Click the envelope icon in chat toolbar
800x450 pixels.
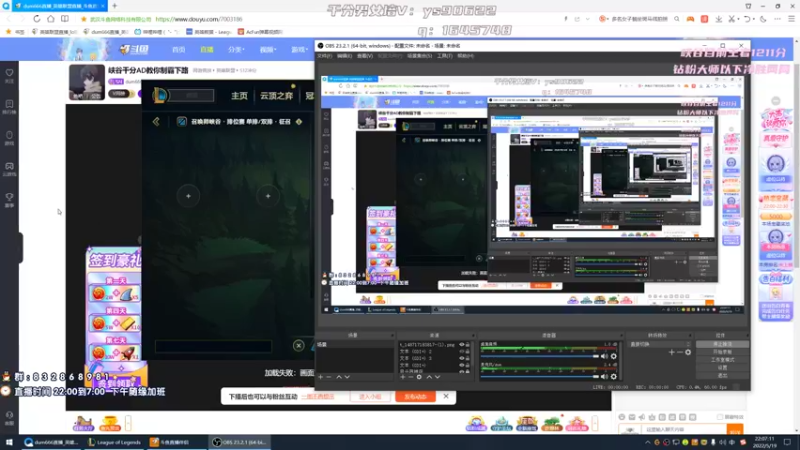pos(632,417)
